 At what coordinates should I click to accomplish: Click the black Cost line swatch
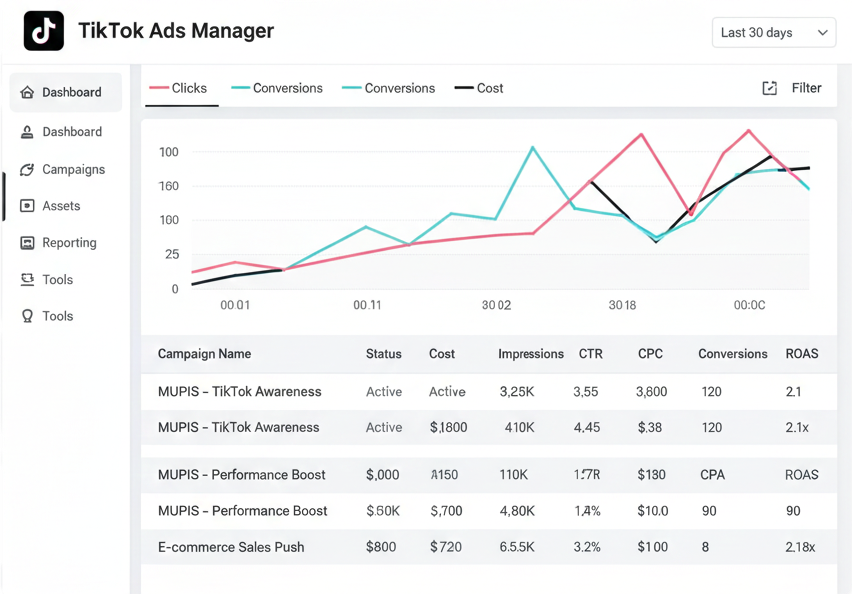tap(464, 88)
